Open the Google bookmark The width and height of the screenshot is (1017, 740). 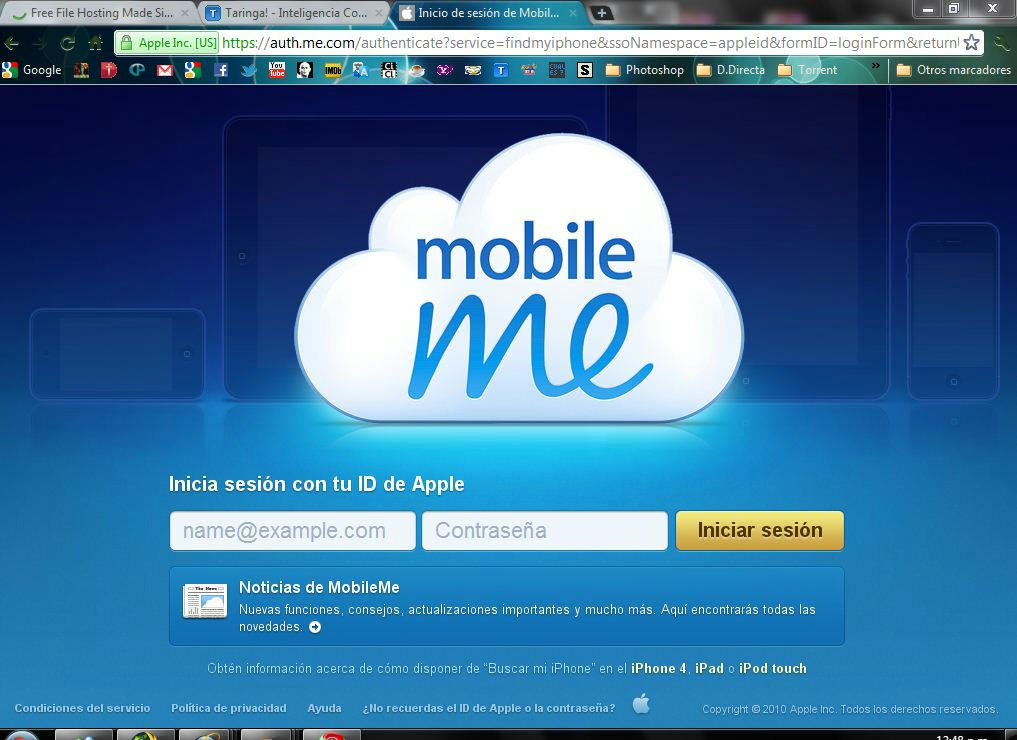32,70
